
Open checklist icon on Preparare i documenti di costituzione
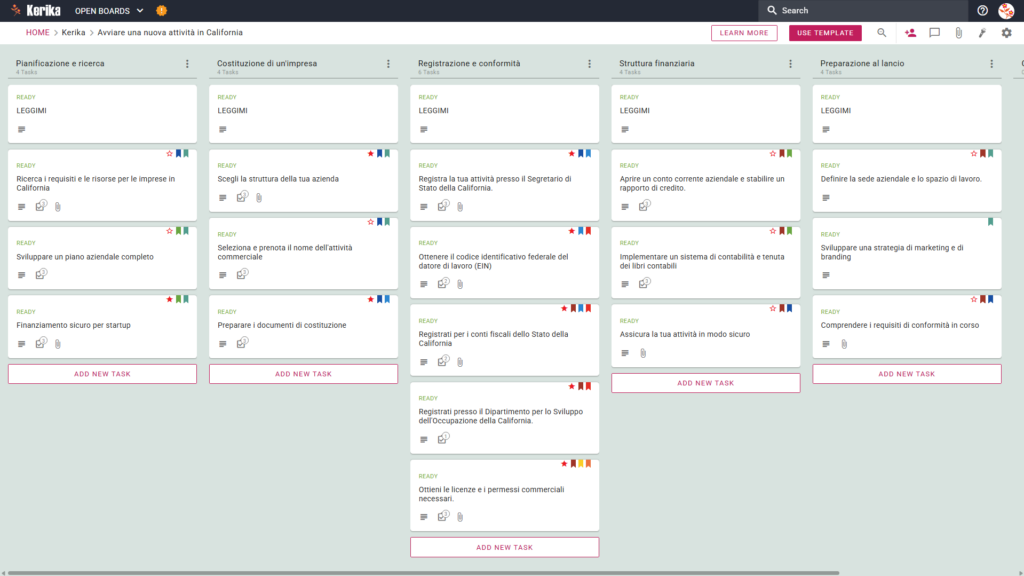242,343
